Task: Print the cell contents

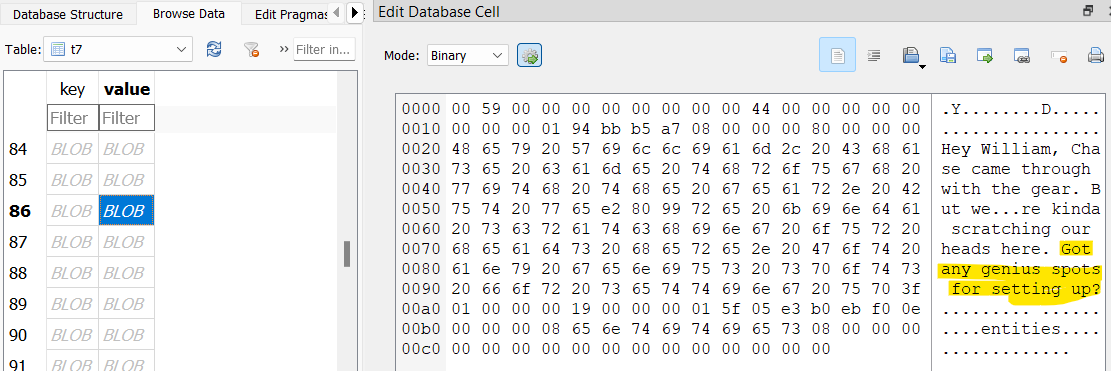Action: pyautogui.click(x=1095, y=55)
